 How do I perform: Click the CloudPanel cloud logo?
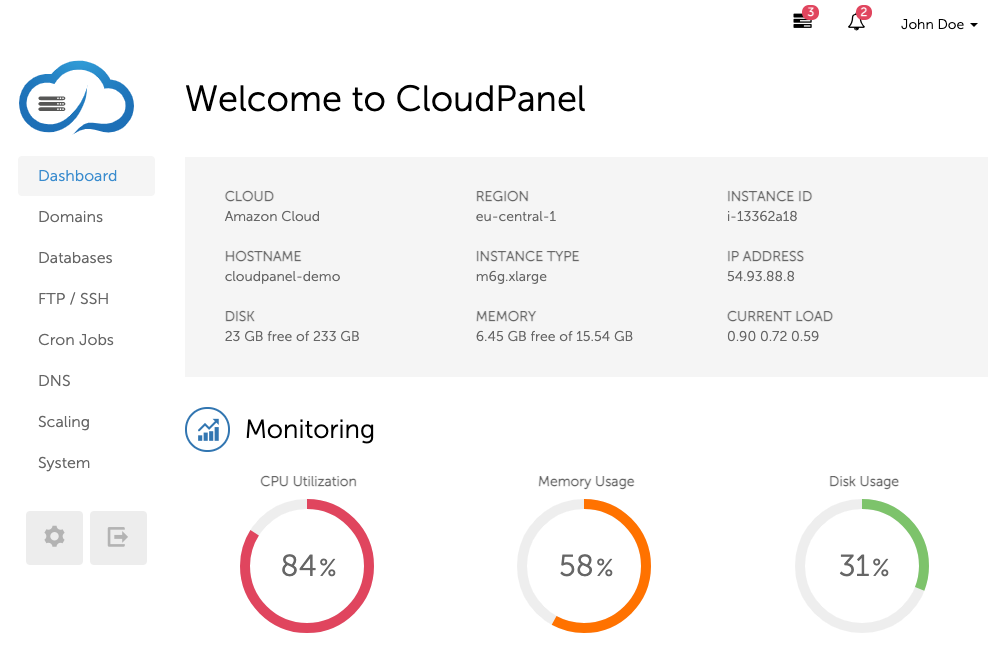76,98
